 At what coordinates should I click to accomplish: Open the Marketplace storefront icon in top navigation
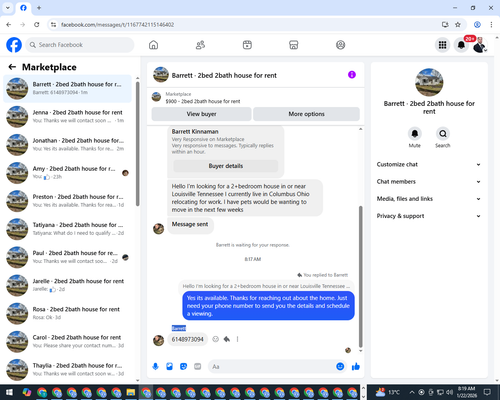pos(294,45)
